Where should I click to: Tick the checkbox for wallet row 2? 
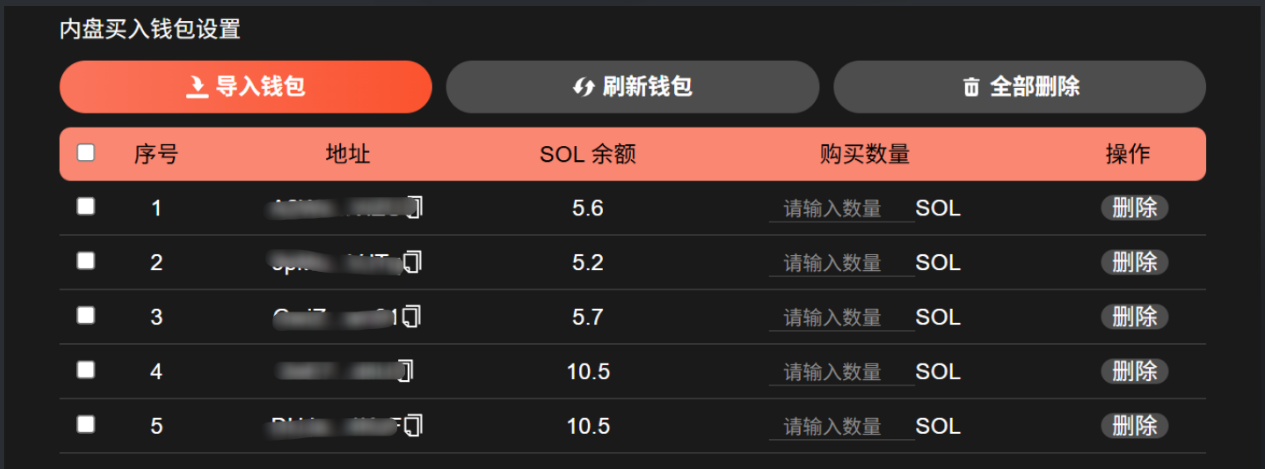pyautogui.click(x=86, y=260)
